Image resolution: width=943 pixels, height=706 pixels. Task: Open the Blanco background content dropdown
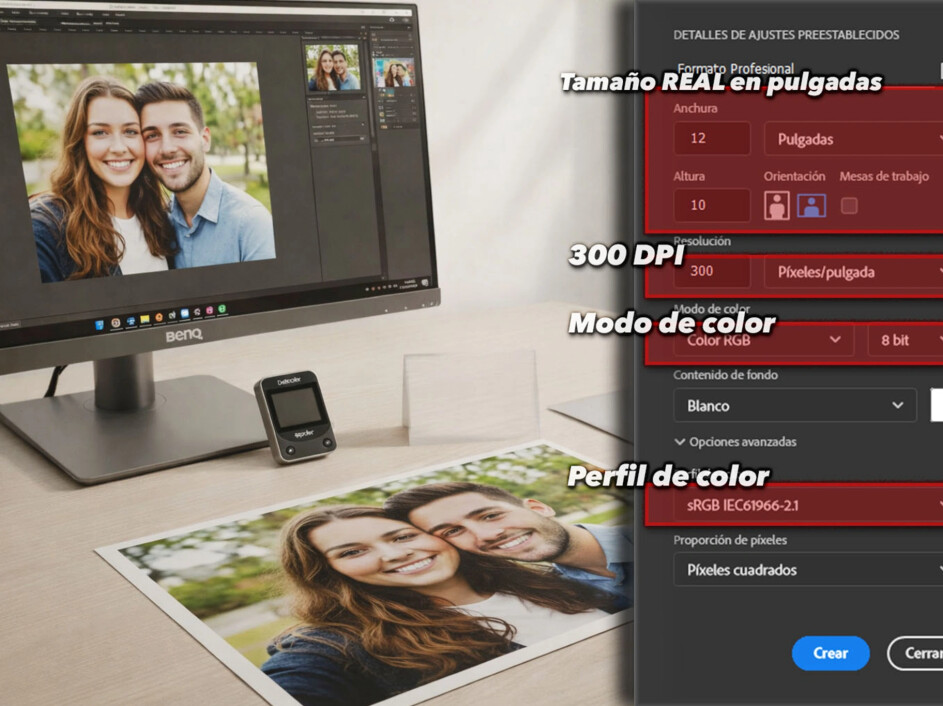tap(794, 405)
